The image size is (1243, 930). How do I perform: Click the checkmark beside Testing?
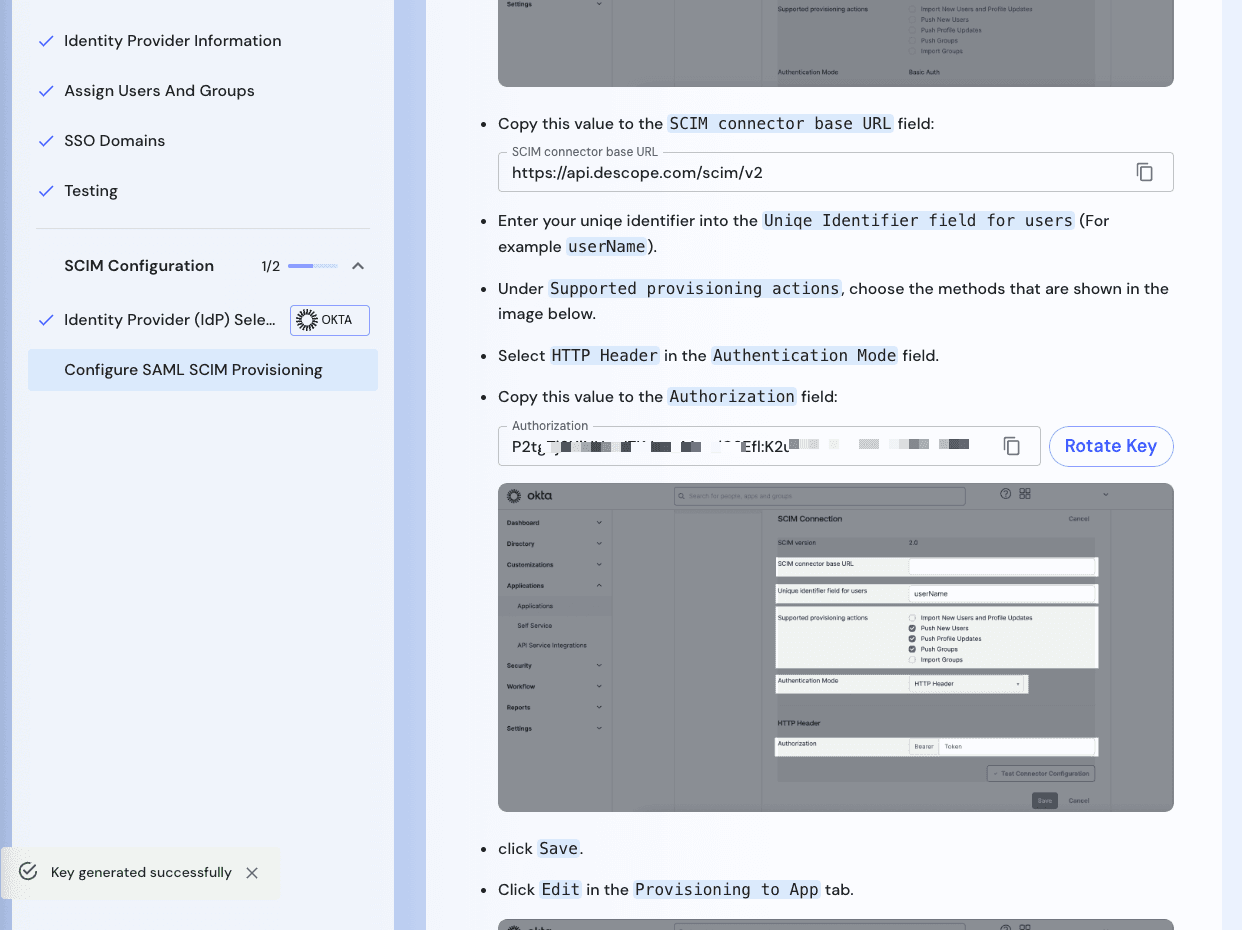(x=45, y=190)
